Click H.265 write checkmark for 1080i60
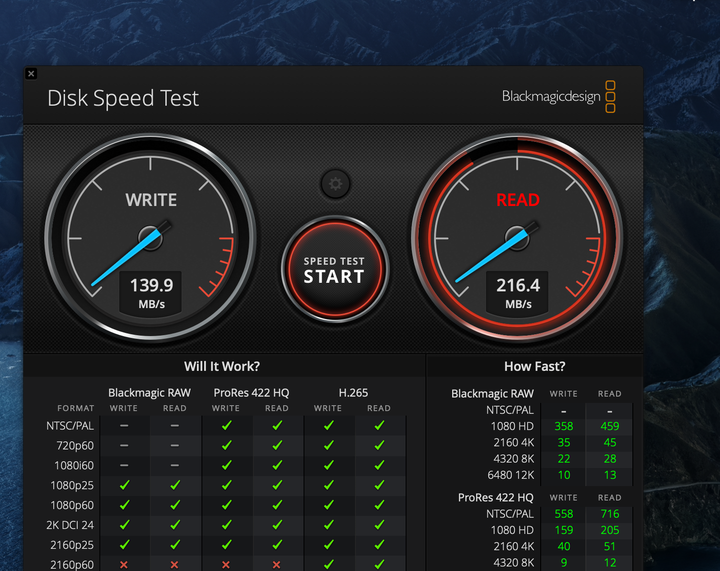720x571 pixels. (328, 465)
